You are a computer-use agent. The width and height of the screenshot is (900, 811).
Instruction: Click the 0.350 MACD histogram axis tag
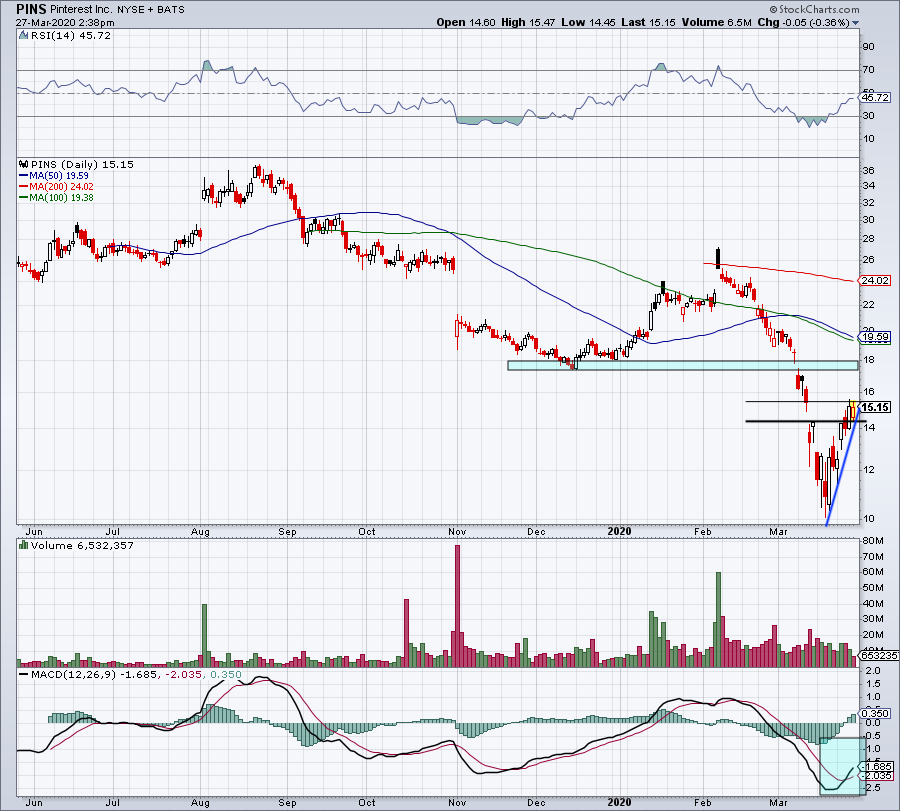(x=876, y=713)
